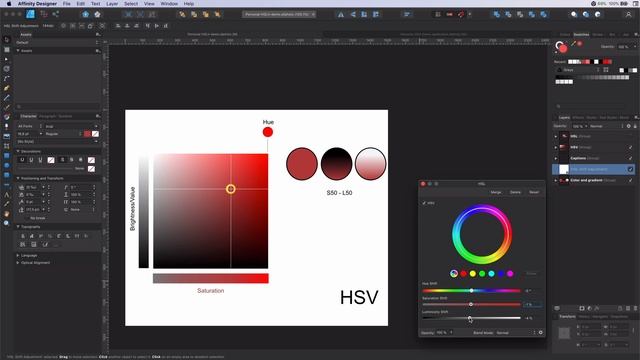
Task: Expand the HSL group layer
Action: [556, 136]
